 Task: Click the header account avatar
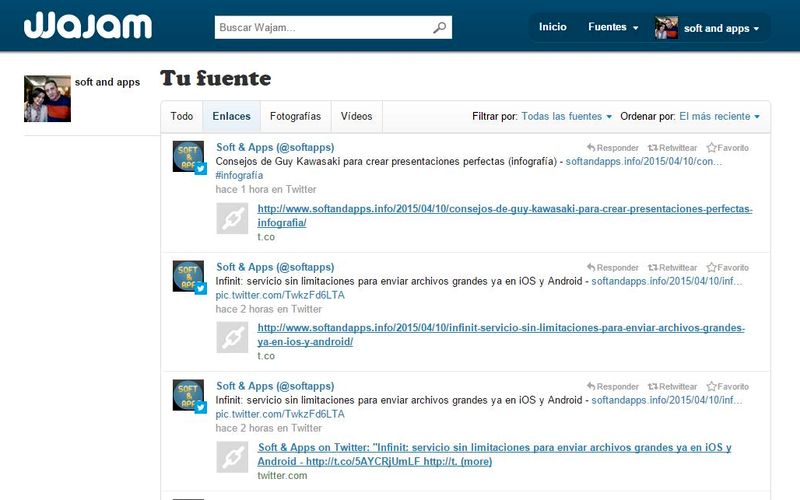click(666, 28)
